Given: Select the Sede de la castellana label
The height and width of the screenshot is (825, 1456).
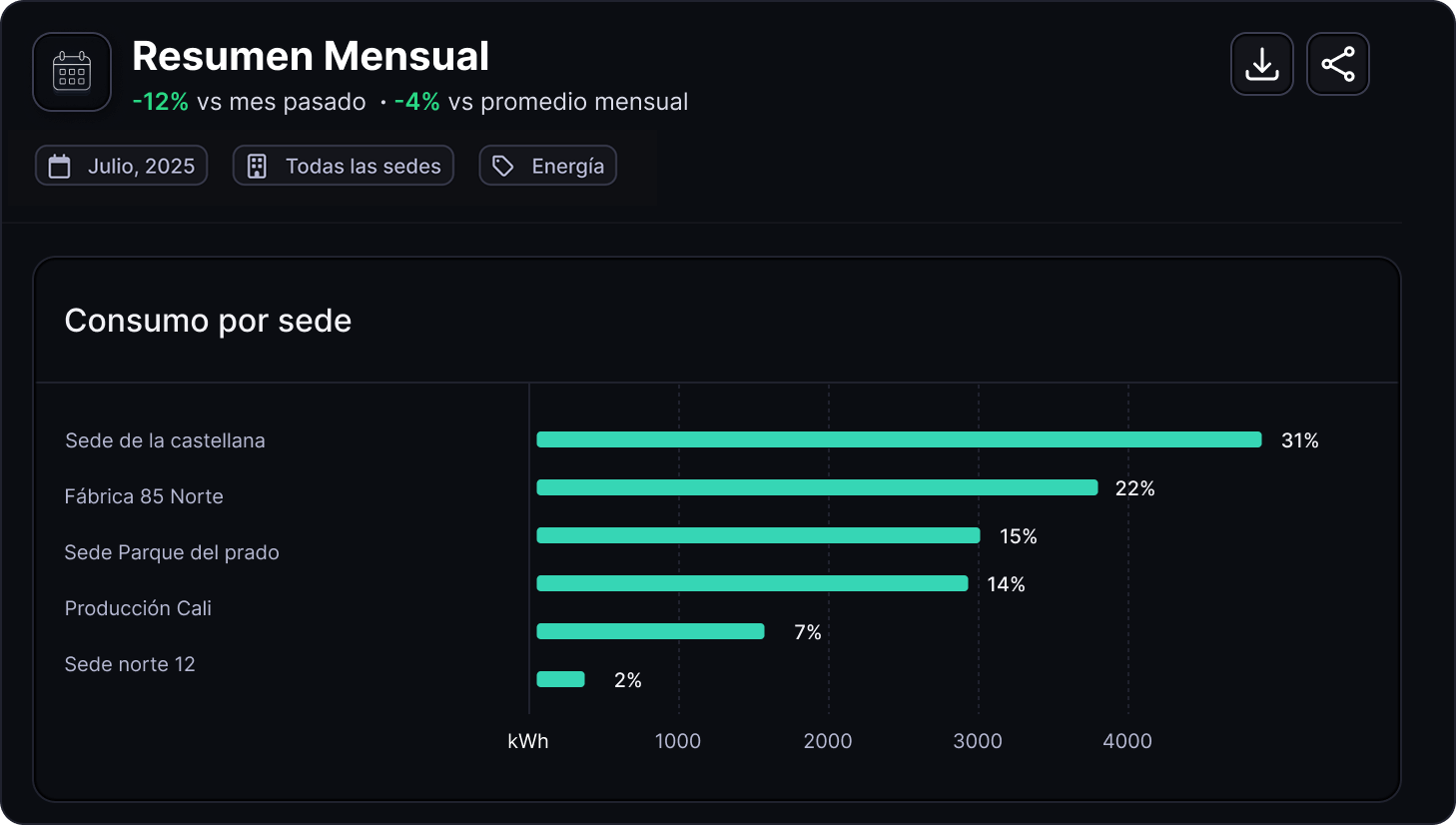Looking at the screenshot, I should coord(165,440).
